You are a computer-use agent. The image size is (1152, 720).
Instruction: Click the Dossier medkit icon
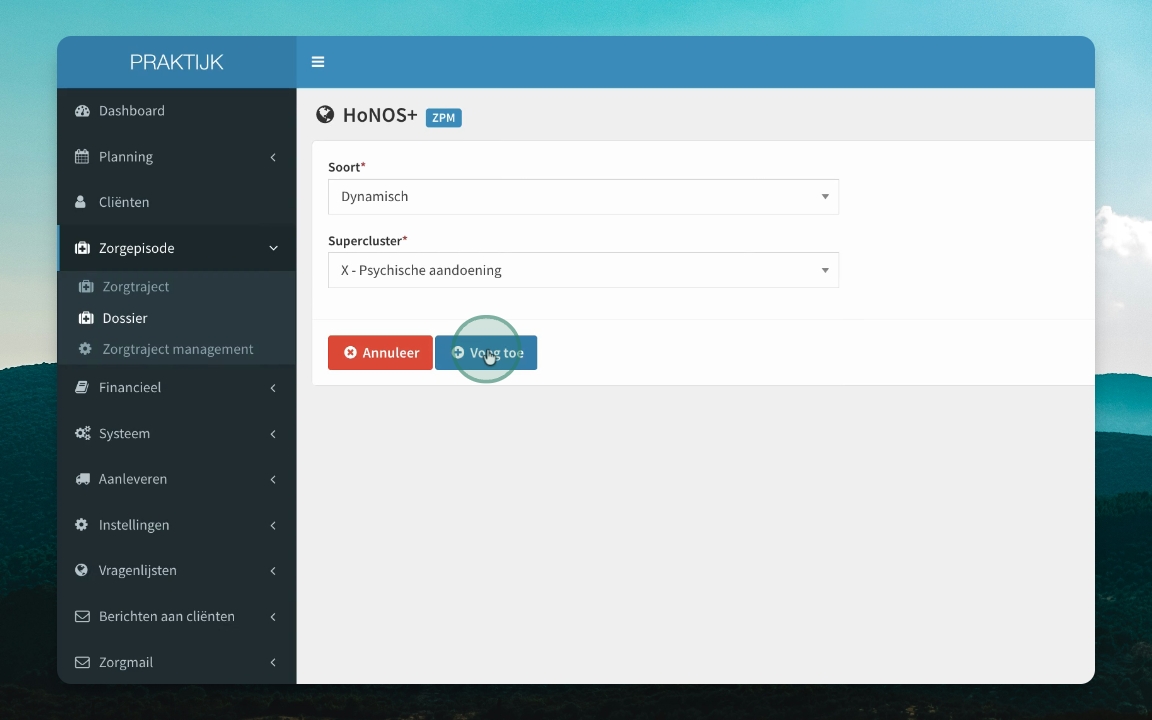tap(86, 318)
